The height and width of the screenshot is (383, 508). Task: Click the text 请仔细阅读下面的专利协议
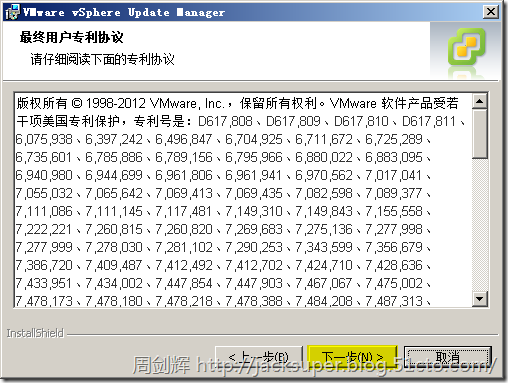point(102,59)
